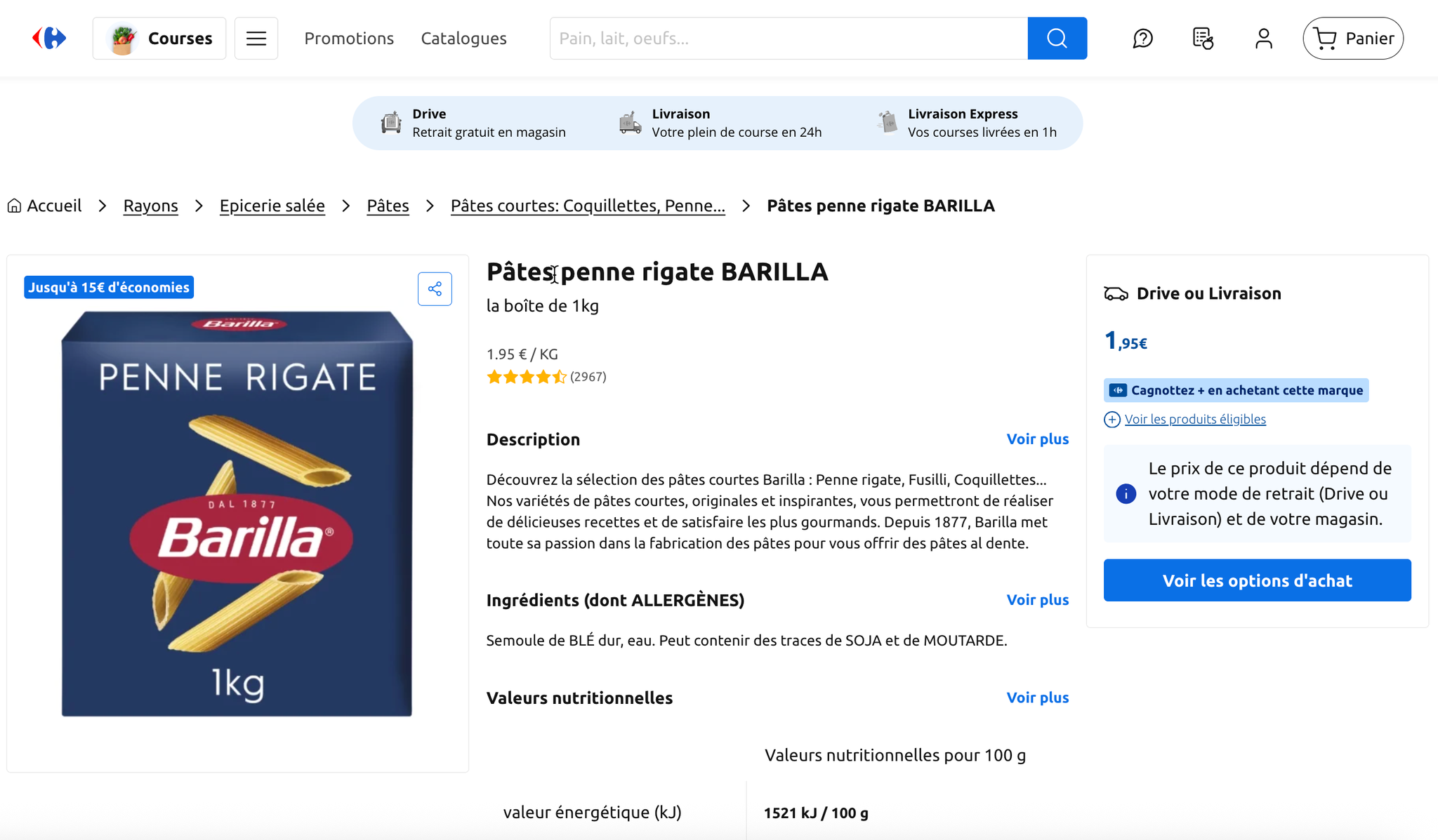Expand Ingrédients section via Voir plus
The height and width of the screenshot is (840, 1438).
[1037, 600]
